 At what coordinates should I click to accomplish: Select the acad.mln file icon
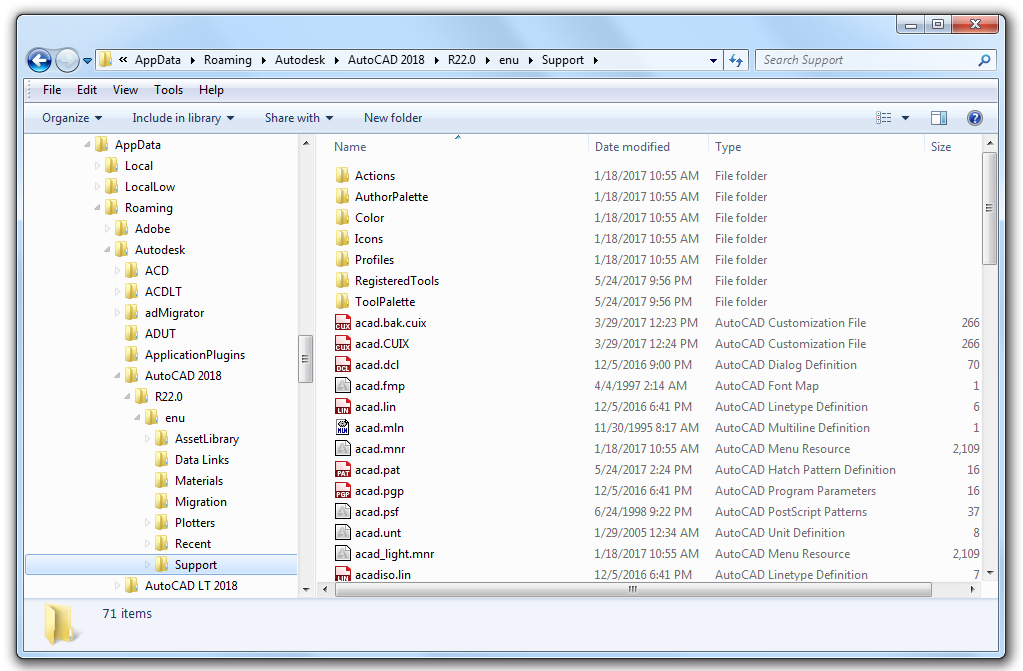tap(343, 428)
